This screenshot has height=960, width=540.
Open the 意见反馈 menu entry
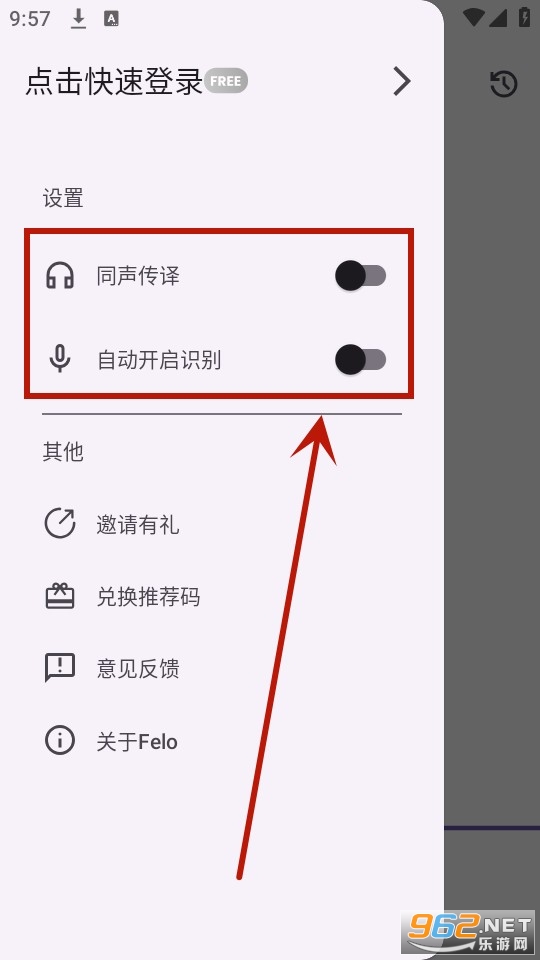222,668
